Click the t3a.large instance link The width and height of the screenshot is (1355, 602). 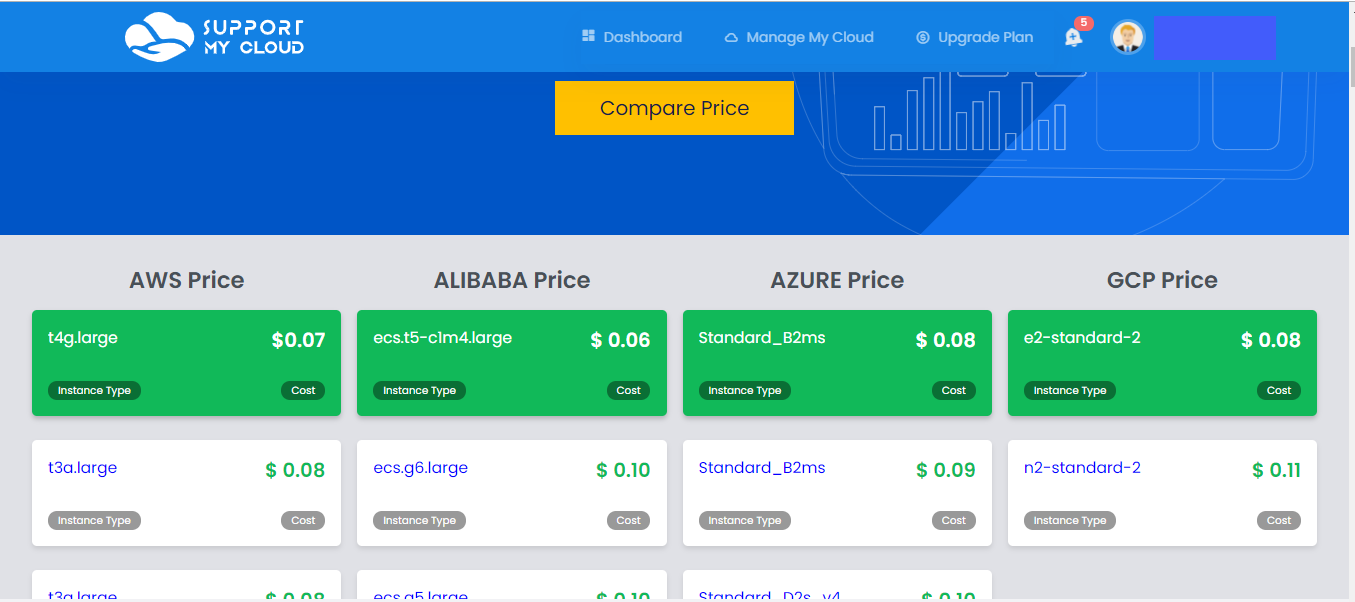tap(83, 468)
